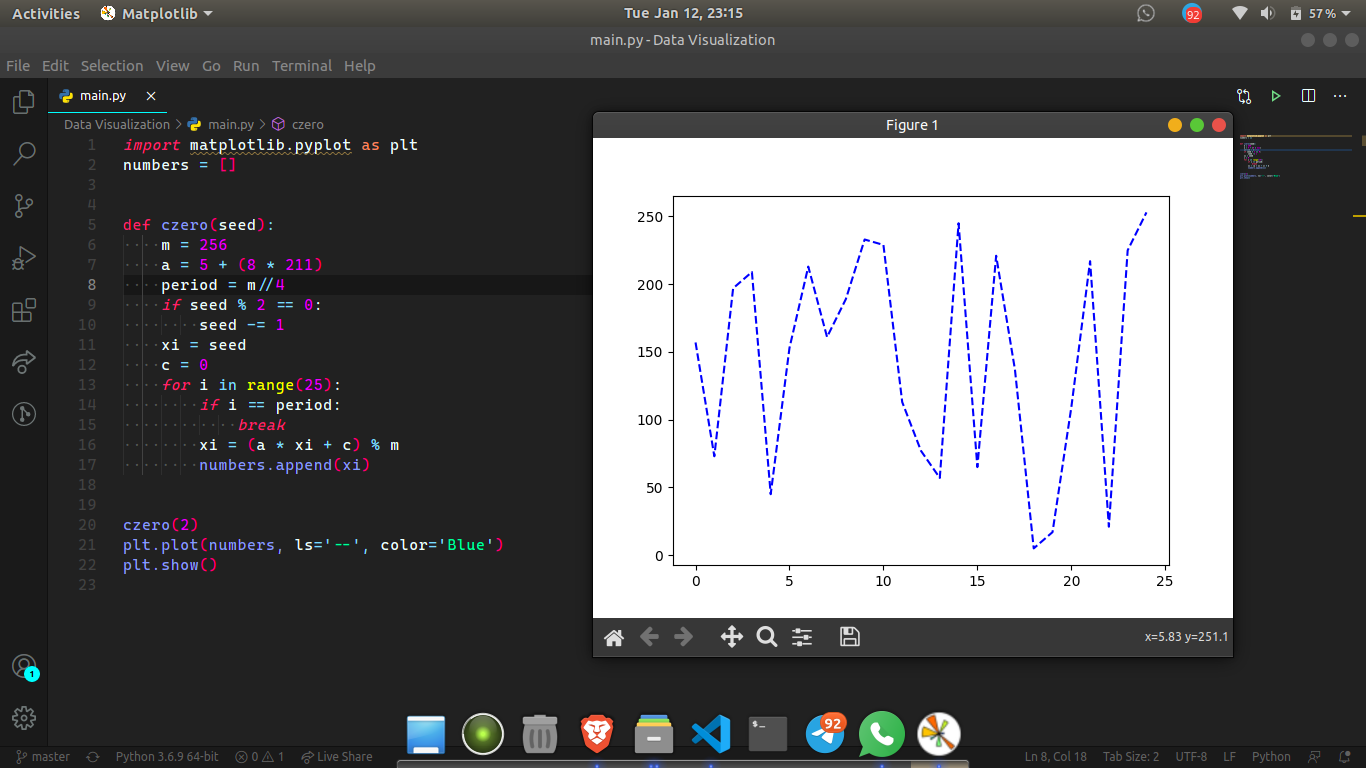Click the volume icon in top bar
This screenshot has width=1366, height=768.
[1268, 14]
